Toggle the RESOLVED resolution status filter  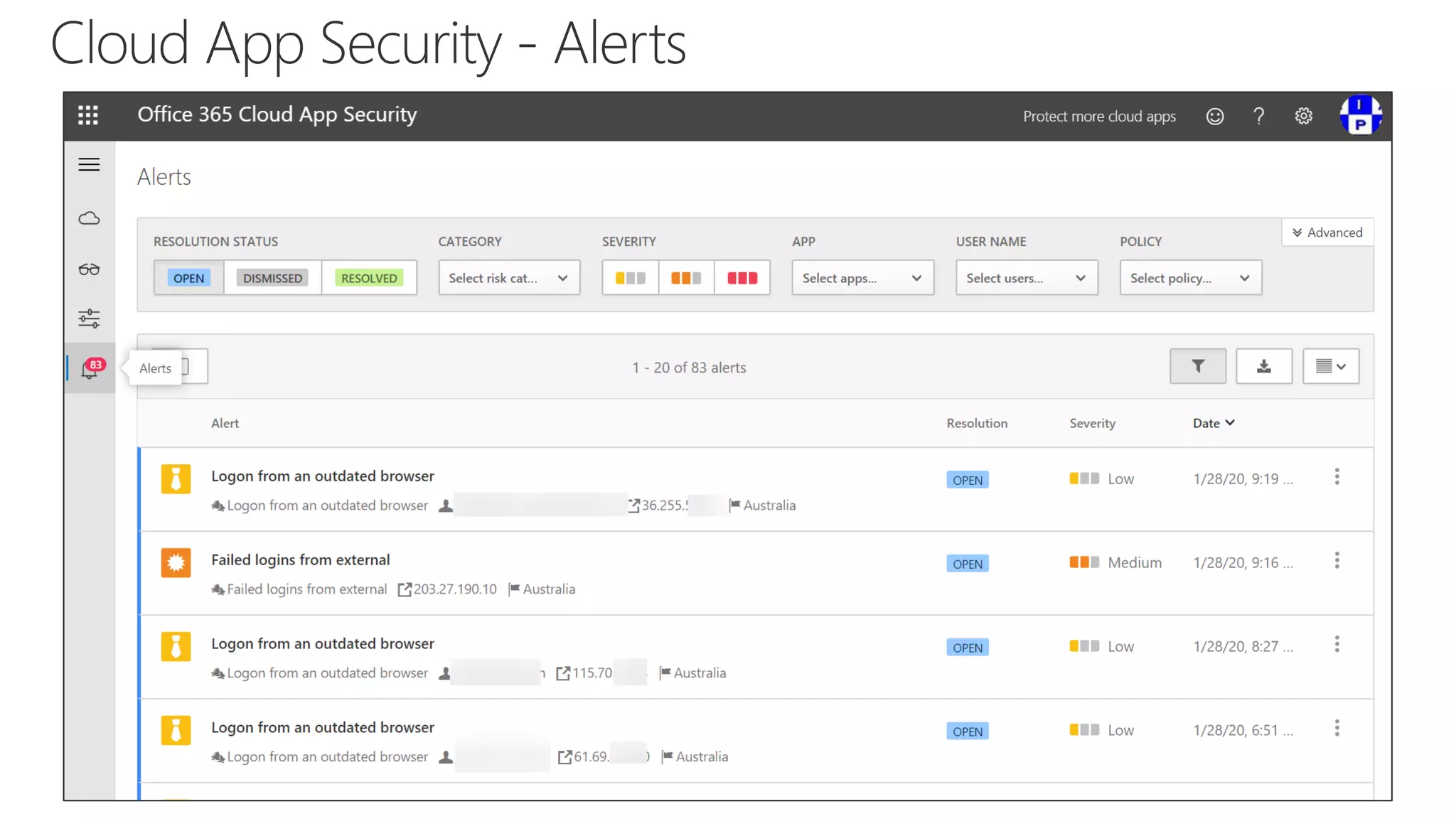tap(369, 278)
